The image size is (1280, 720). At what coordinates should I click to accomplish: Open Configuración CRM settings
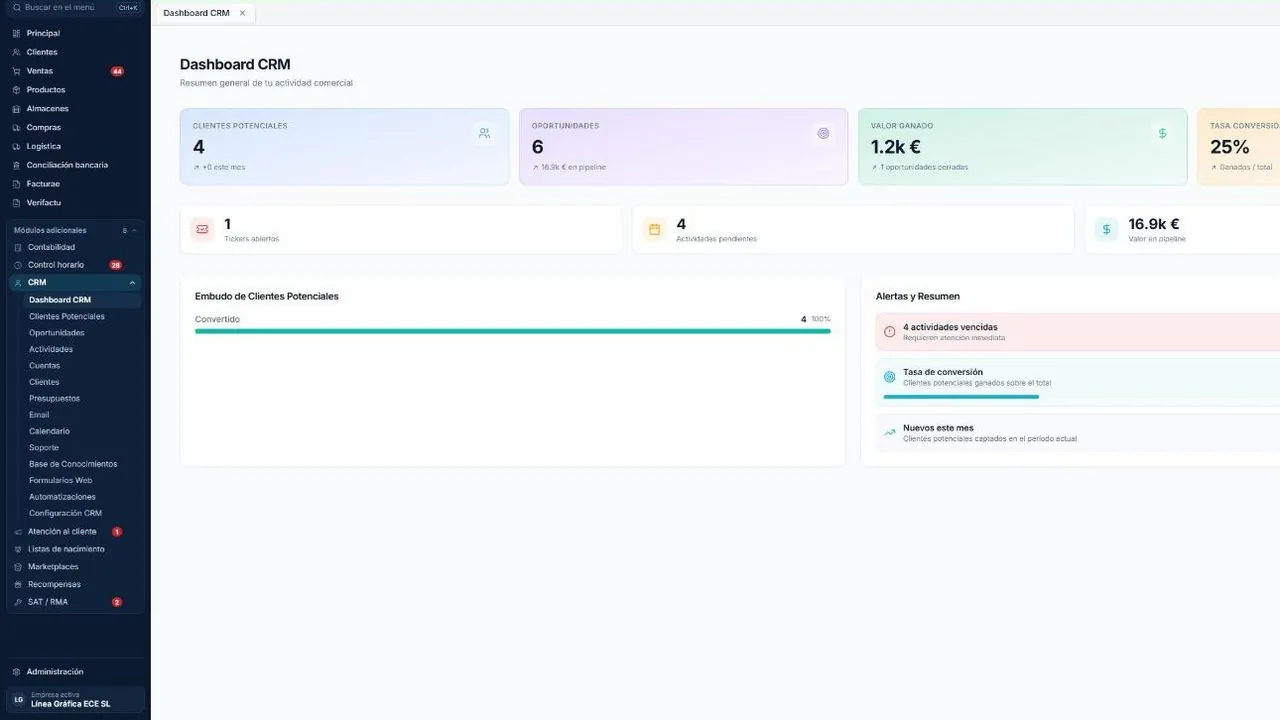[65, 513]
